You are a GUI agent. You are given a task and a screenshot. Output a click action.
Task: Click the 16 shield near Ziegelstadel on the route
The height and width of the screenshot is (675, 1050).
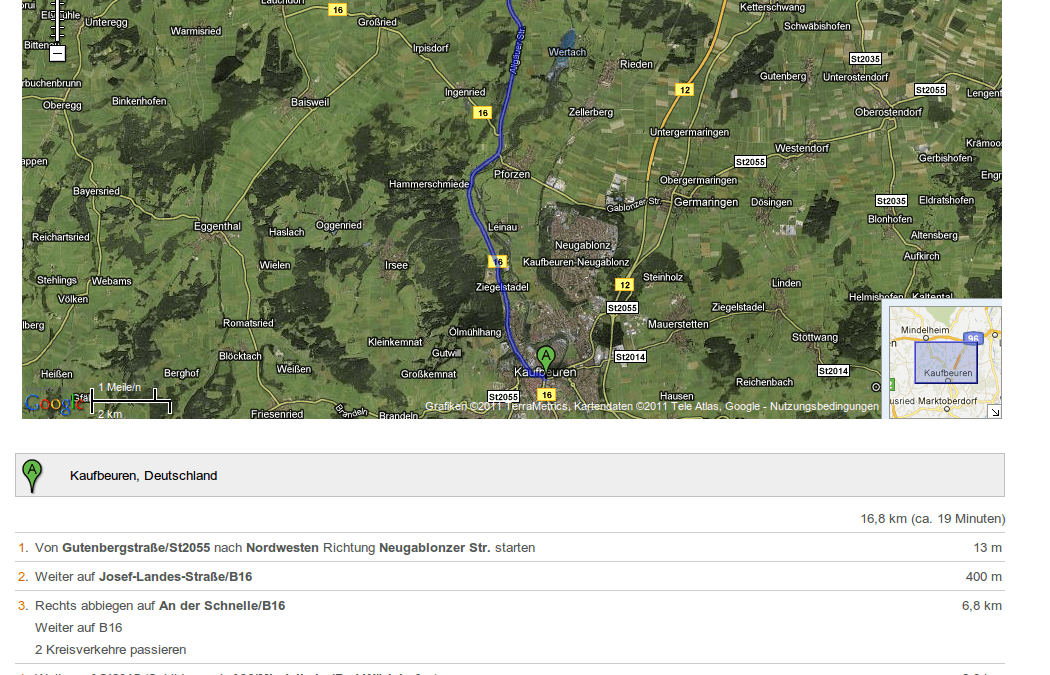(498, 262)
